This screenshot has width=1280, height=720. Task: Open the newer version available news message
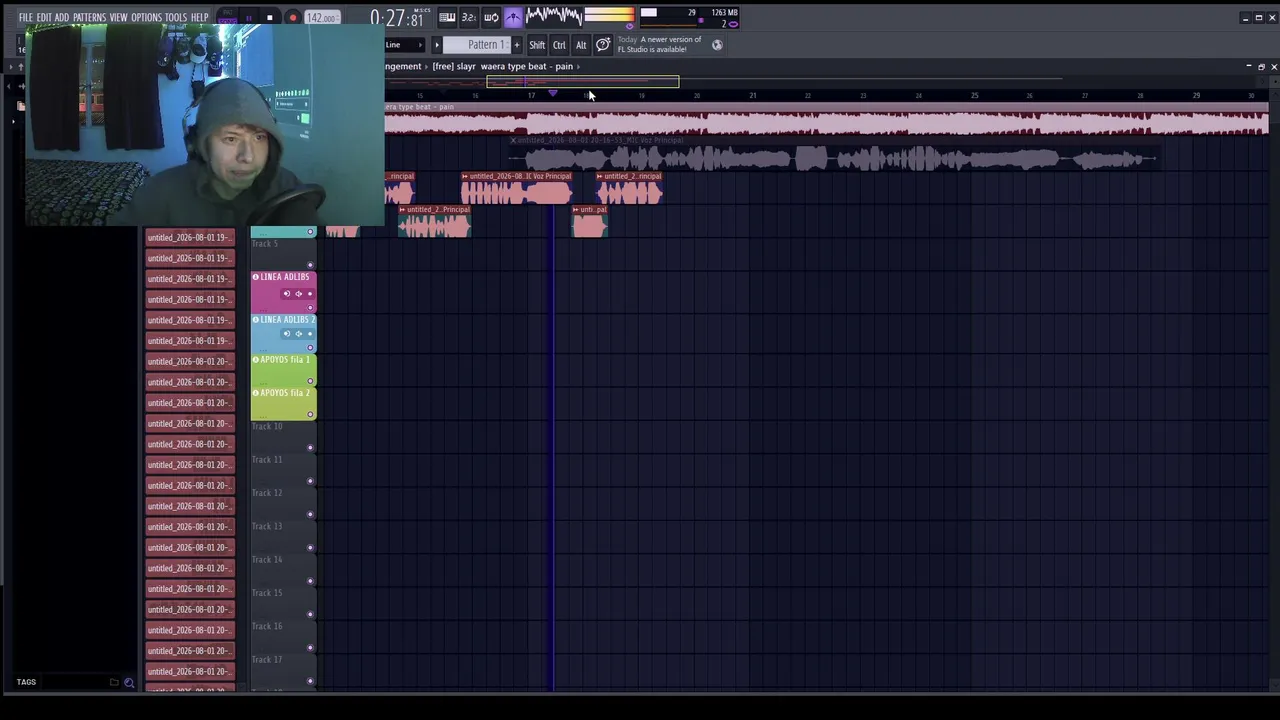660,45
